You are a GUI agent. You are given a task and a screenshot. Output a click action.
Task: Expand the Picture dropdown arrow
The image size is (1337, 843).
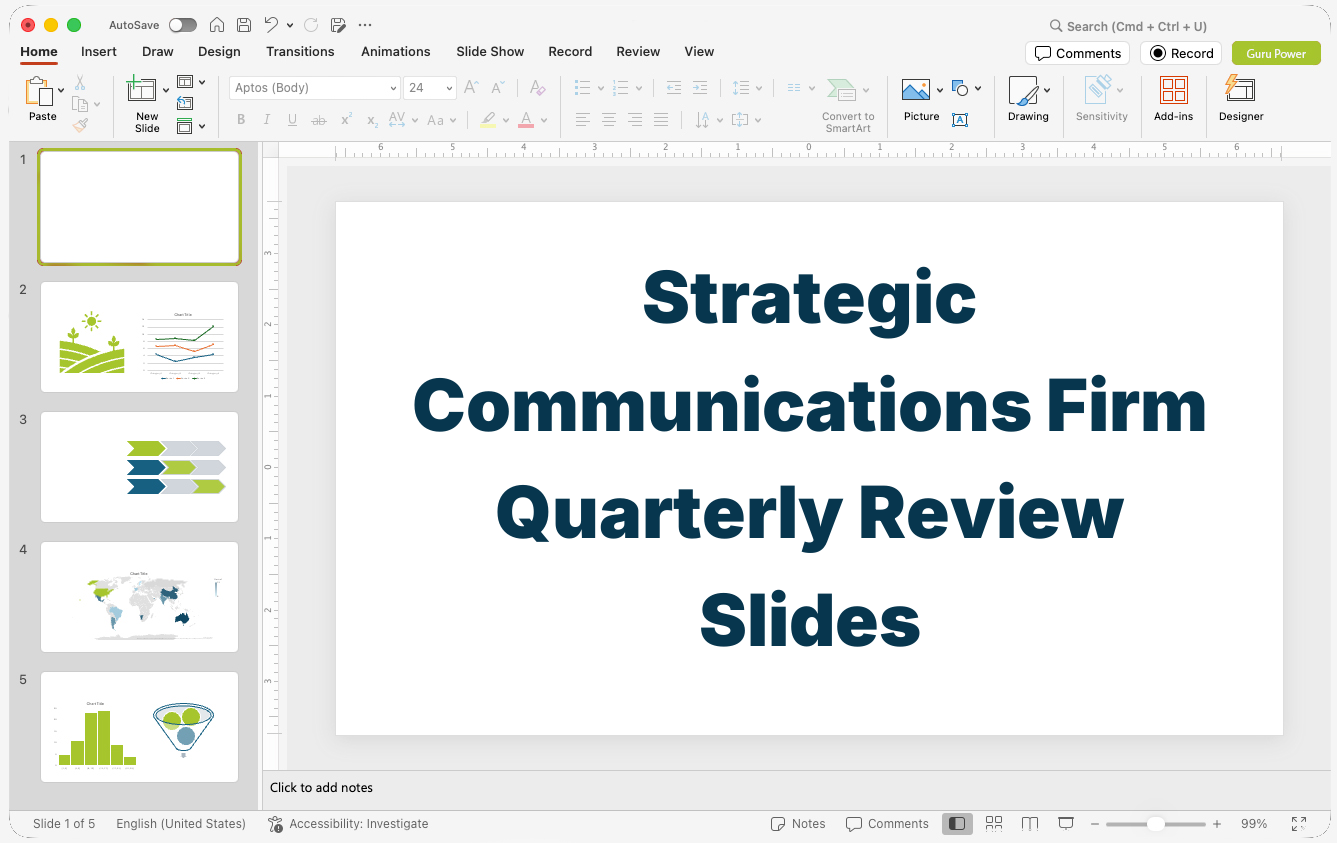tap(940, 90)
